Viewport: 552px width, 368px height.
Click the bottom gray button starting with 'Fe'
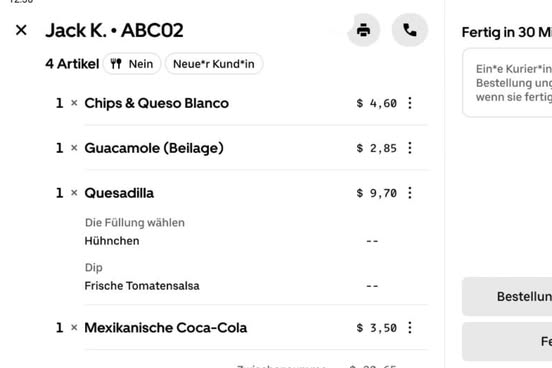[507, 342]
